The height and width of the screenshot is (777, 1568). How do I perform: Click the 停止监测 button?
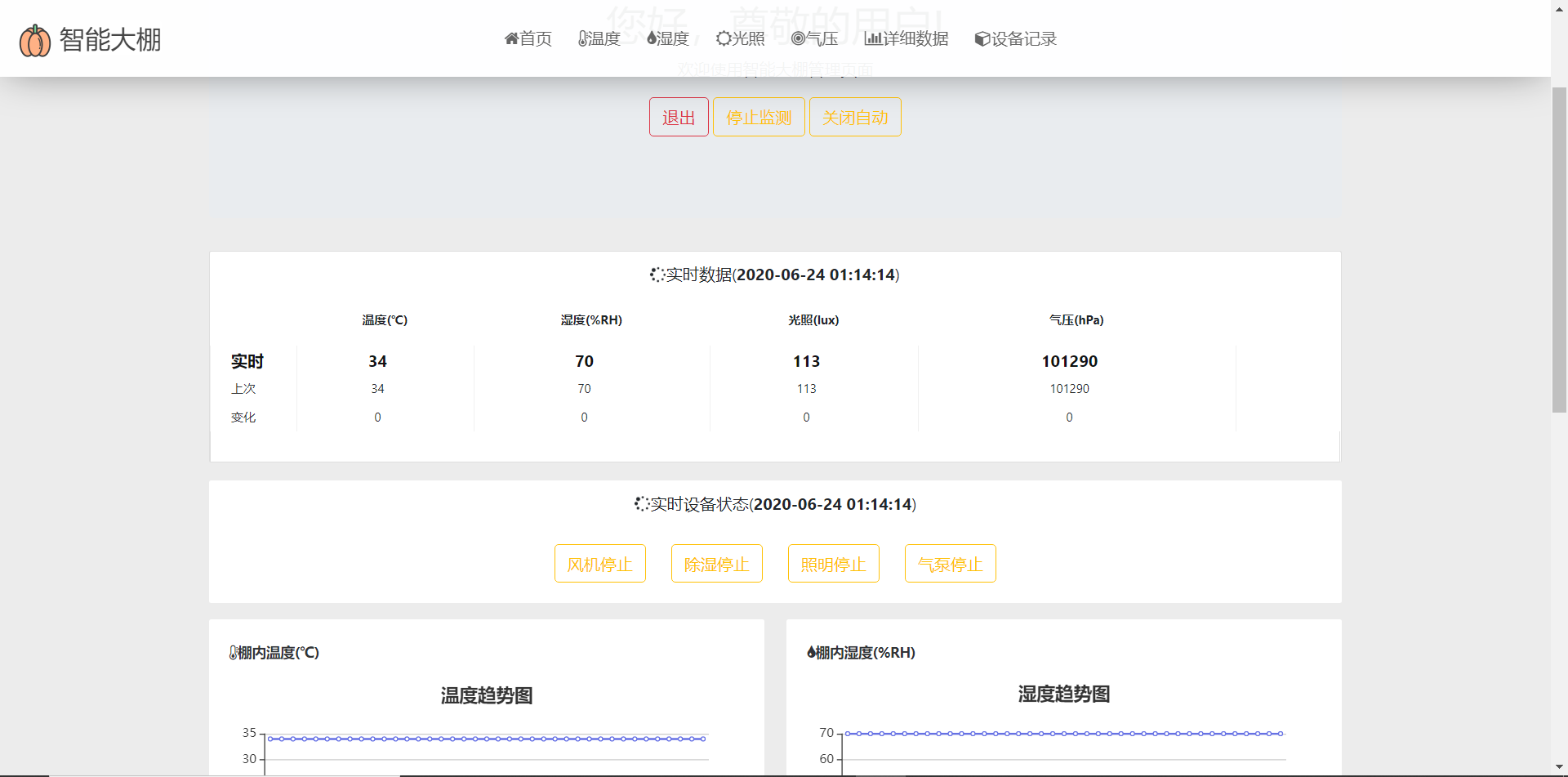pyautogui.click(x=759, y=117)
